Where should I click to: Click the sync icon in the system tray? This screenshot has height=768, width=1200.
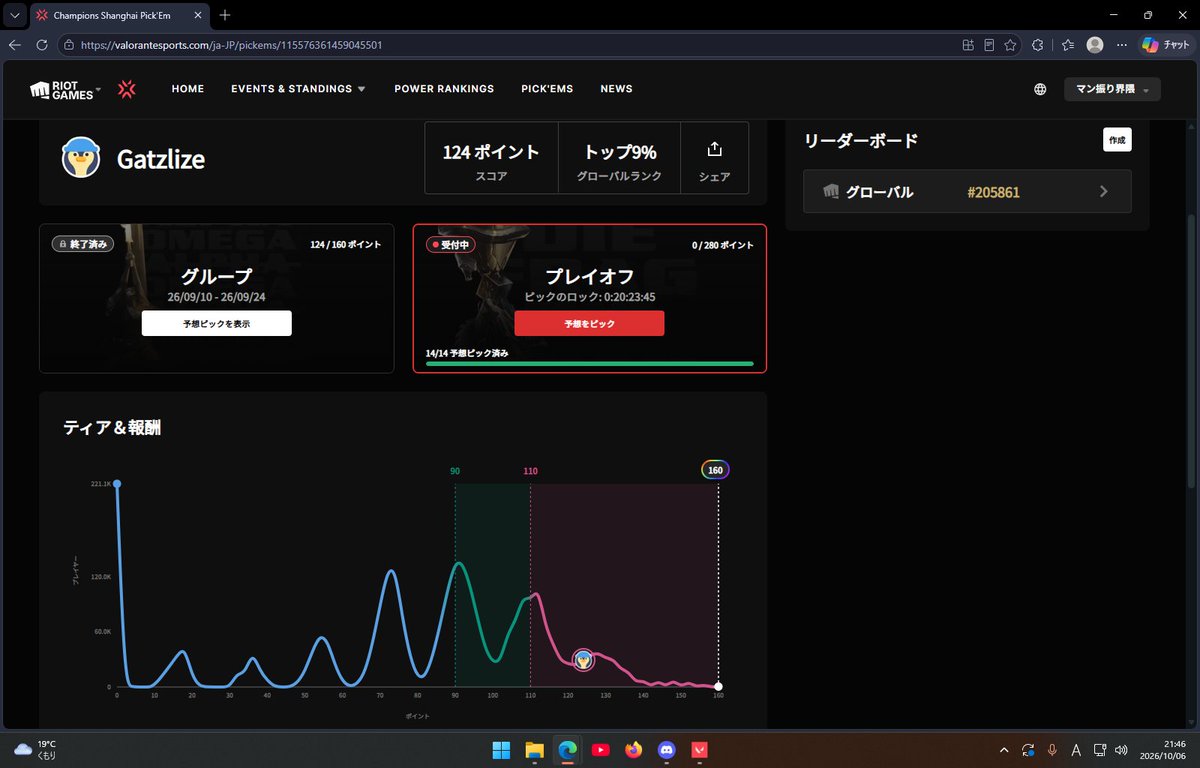point(1028,749)
